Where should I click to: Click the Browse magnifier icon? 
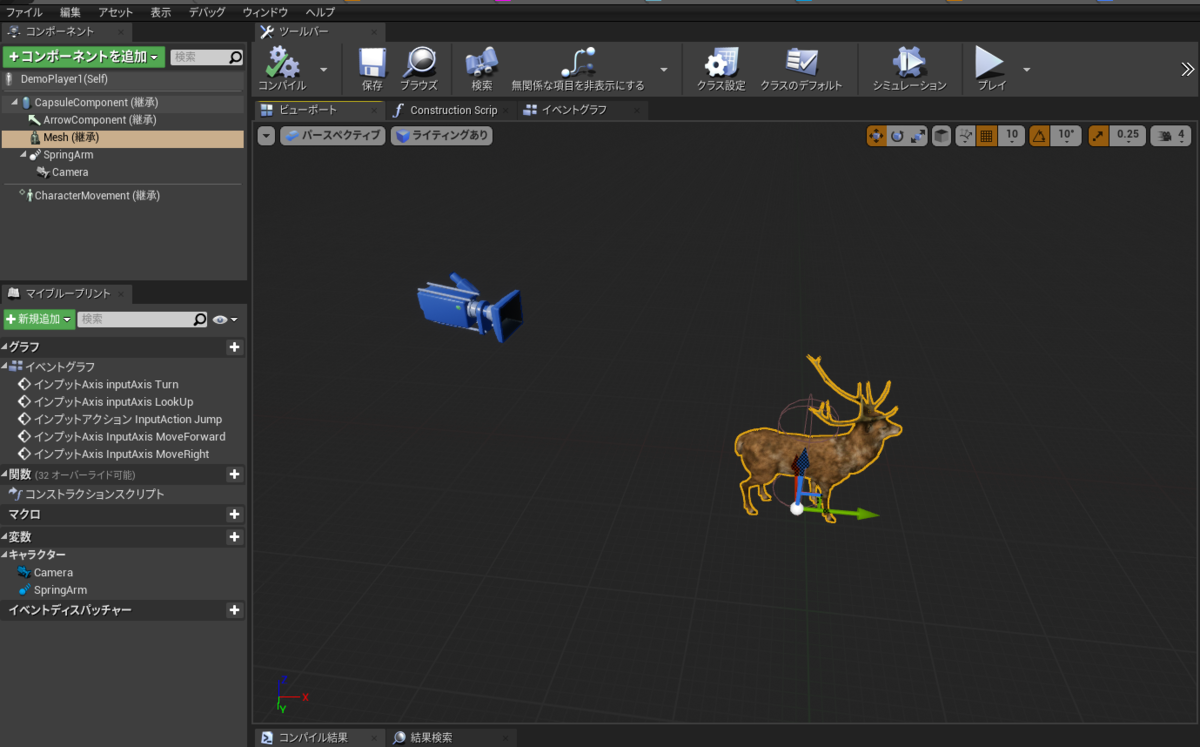coord(419,63)
